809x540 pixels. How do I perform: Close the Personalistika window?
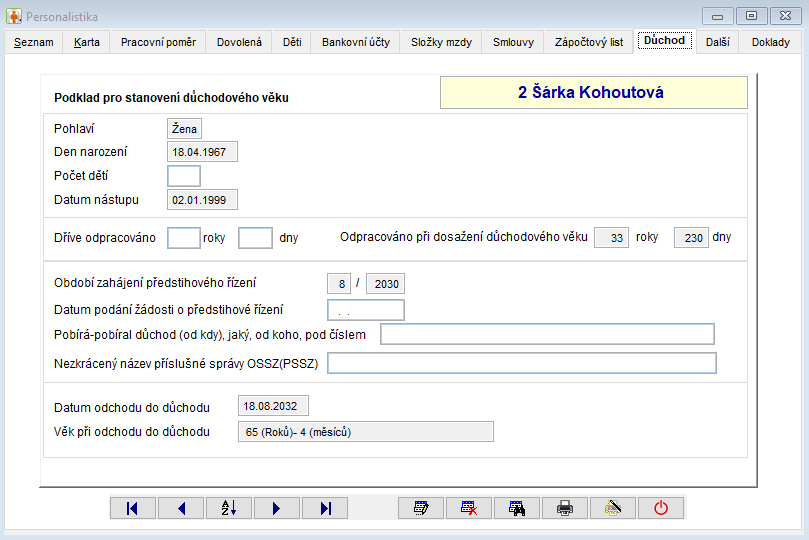[x=785, y=16]
